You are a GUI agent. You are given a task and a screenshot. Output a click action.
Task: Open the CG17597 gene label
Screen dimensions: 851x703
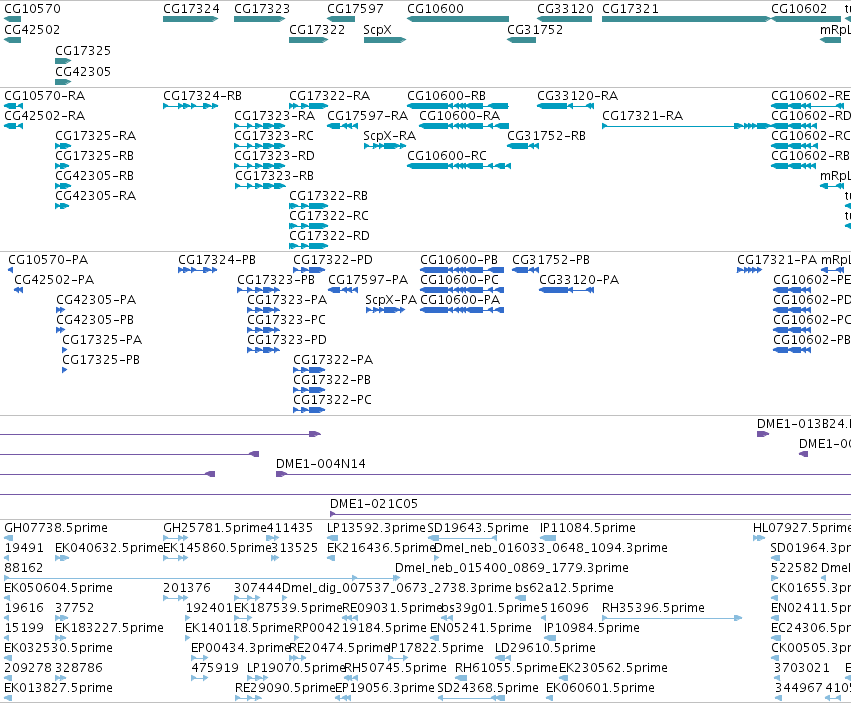pyautogui.click(x=355, y=9)
